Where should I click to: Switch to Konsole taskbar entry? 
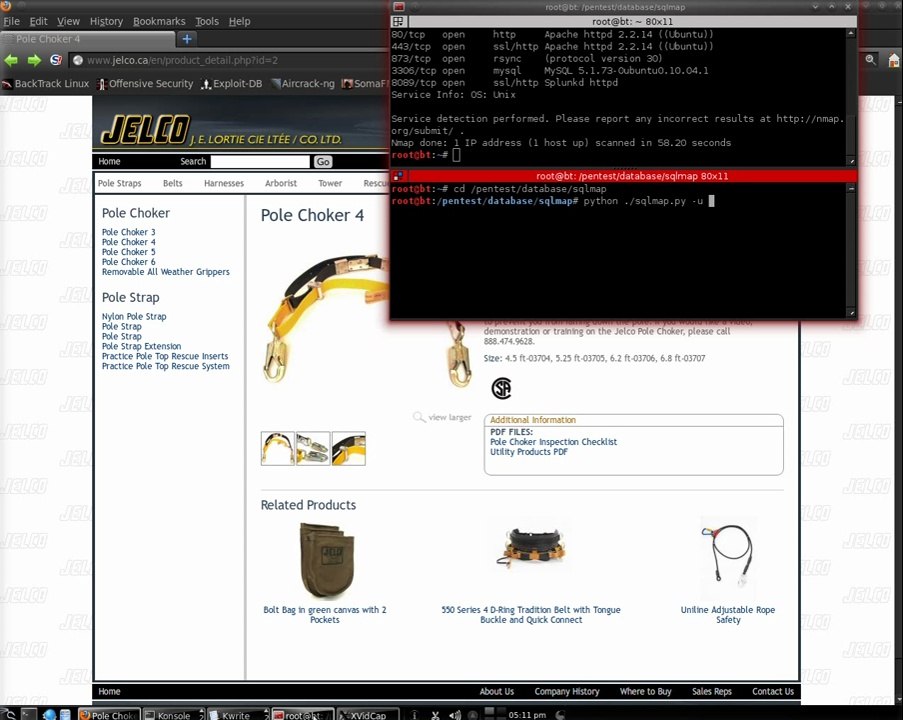click(173, 715)
